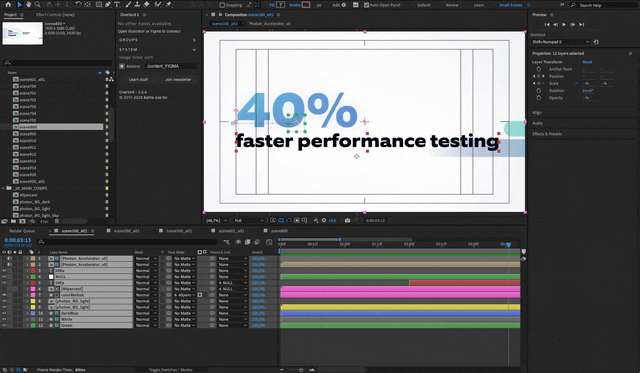The width and height of the screenshot is (640, 373).
Task: Open the show channel color management icon
Action: (x=316, y=220)
